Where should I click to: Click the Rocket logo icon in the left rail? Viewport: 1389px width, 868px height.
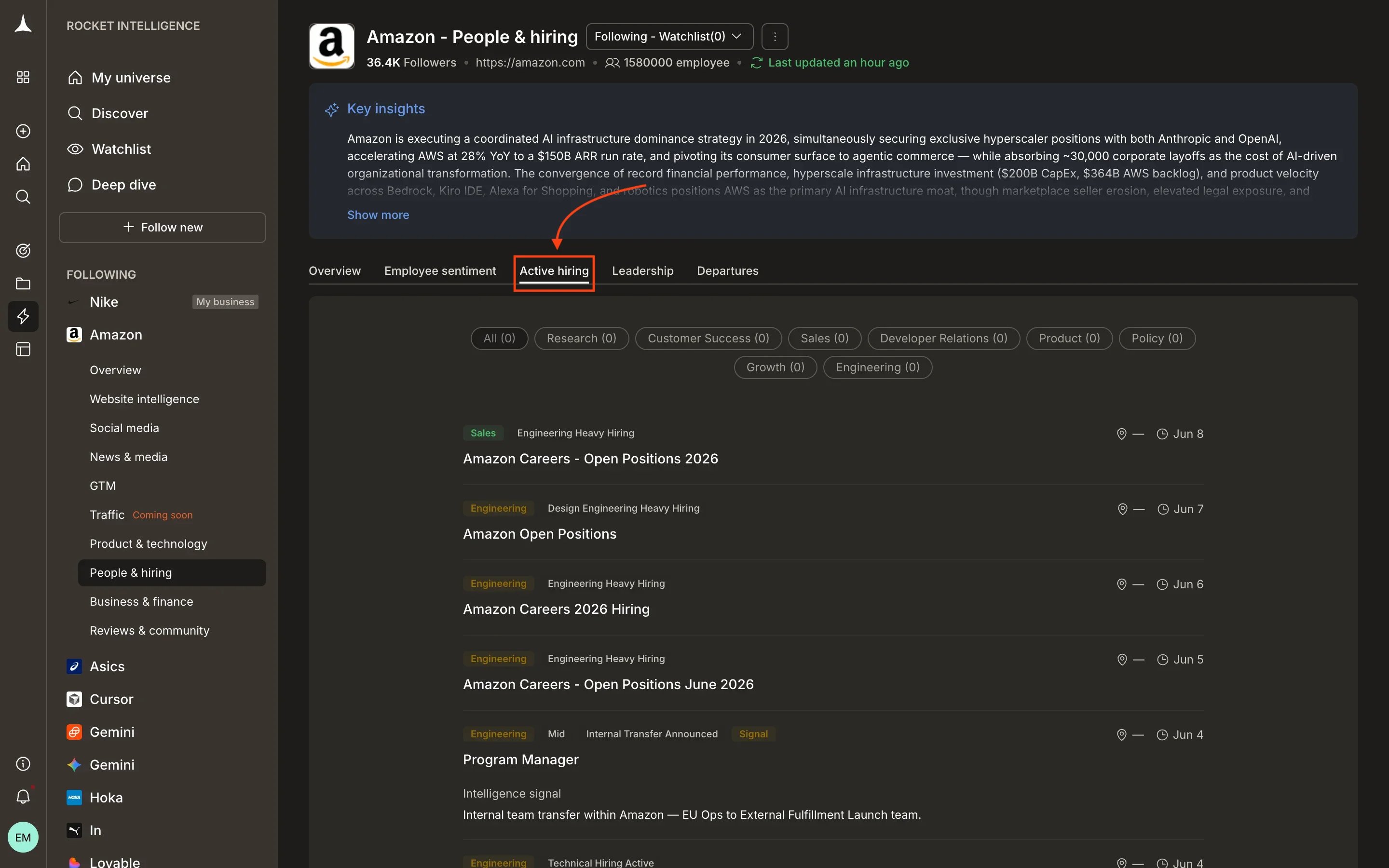23,24
